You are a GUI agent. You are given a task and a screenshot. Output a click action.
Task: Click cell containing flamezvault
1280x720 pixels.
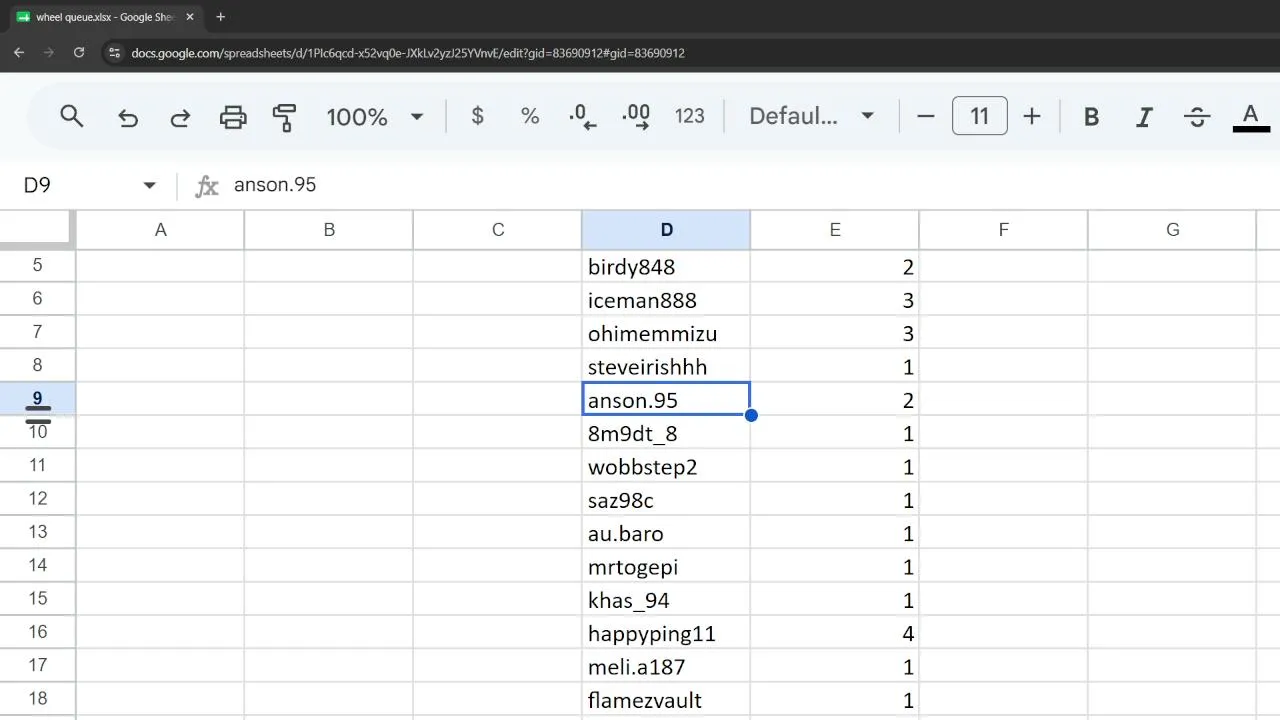tap(666, 700)
